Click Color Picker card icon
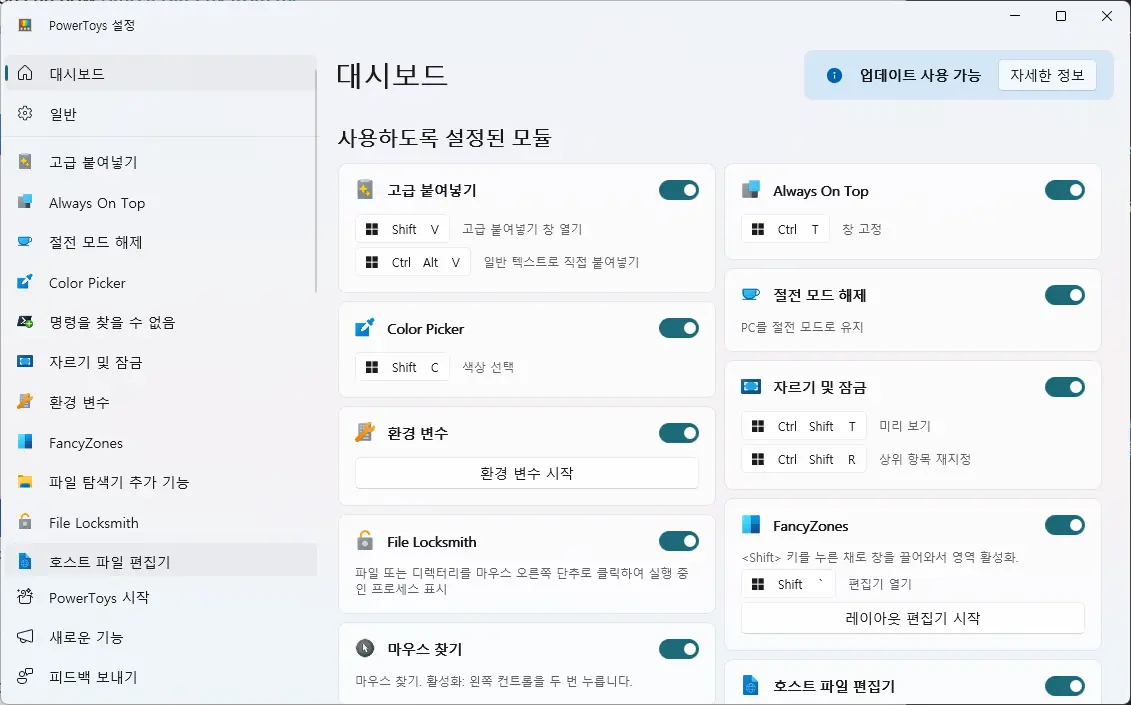Screen dimensions: 1131x705 (365, 328)
